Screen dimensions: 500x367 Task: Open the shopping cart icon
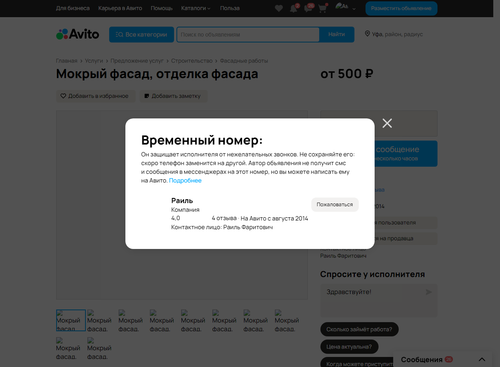pyautogui.click(x=322, y=8)
